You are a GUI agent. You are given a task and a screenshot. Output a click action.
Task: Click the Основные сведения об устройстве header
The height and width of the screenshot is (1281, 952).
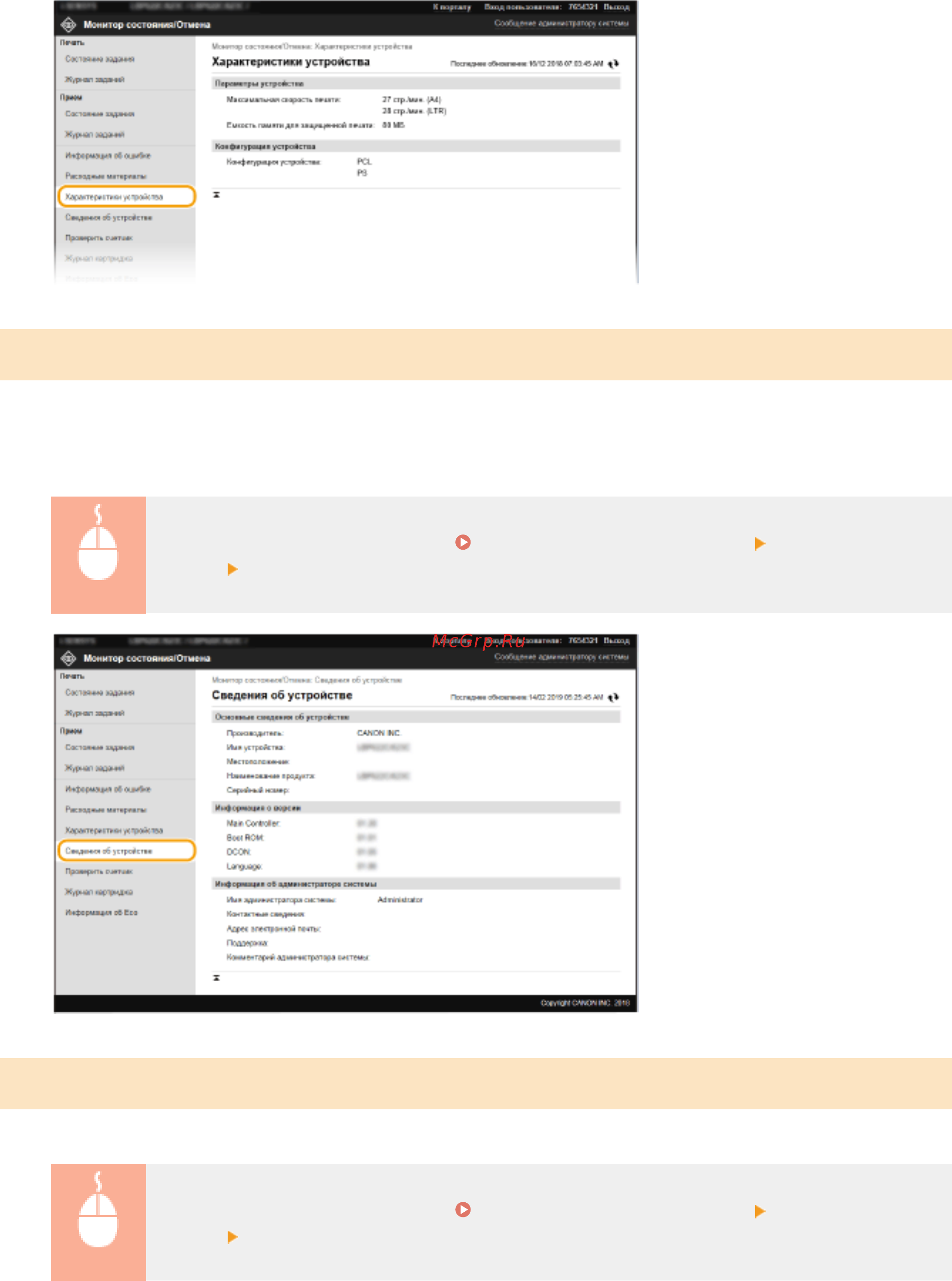pos(416,717)
